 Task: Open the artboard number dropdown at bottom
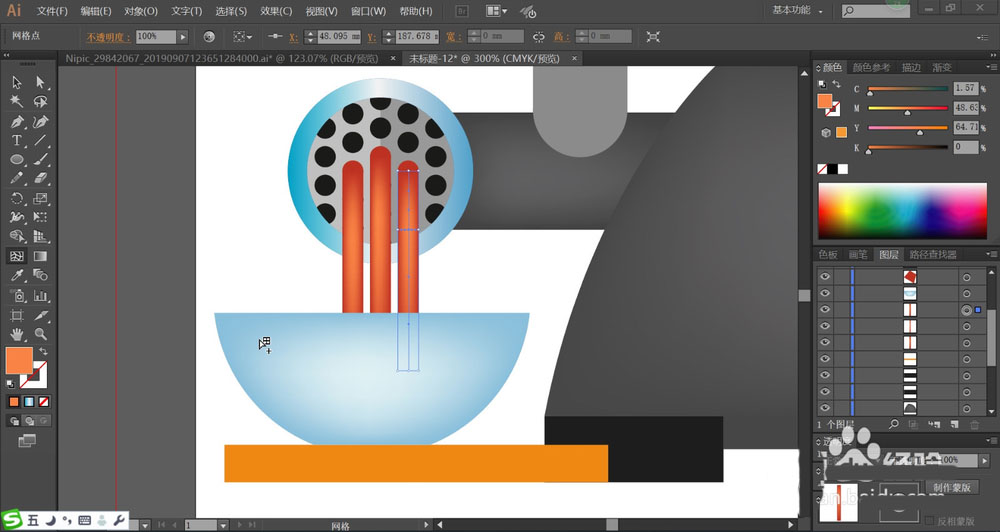(x=223, y=526)
